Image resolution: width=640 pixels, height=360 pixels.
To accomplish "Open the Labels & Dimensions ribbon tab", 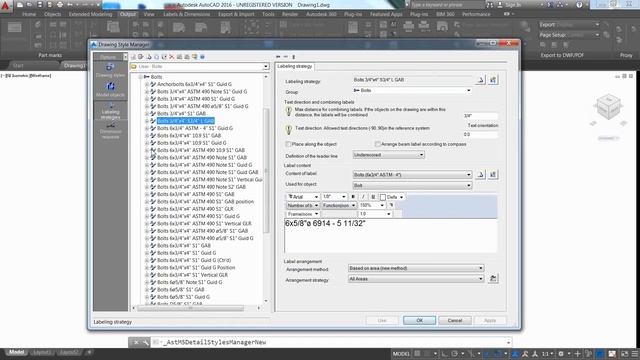I will click(187, 14).
